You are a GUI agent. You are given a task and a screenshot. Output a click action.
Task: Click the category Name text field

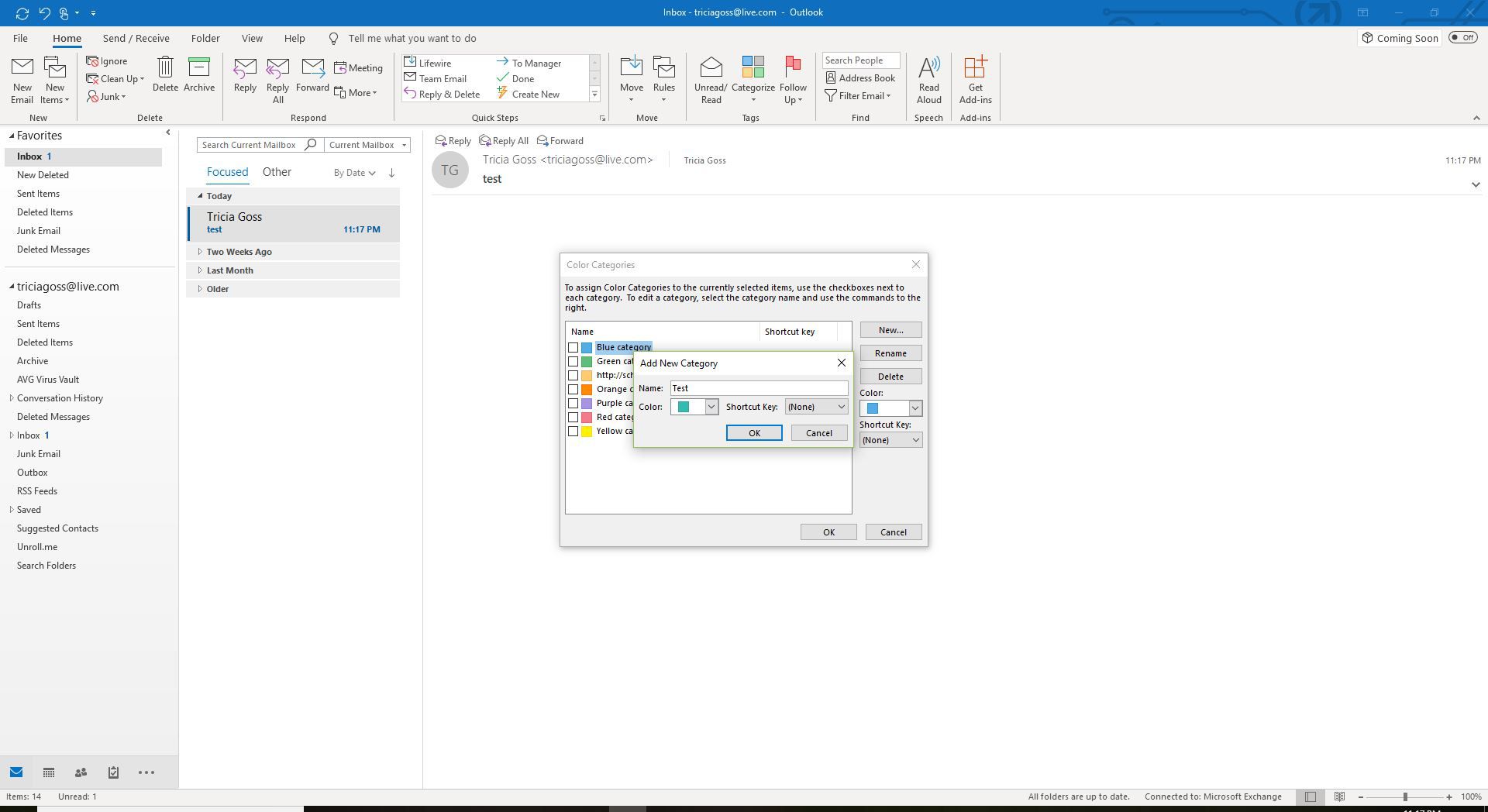(759, 389)
